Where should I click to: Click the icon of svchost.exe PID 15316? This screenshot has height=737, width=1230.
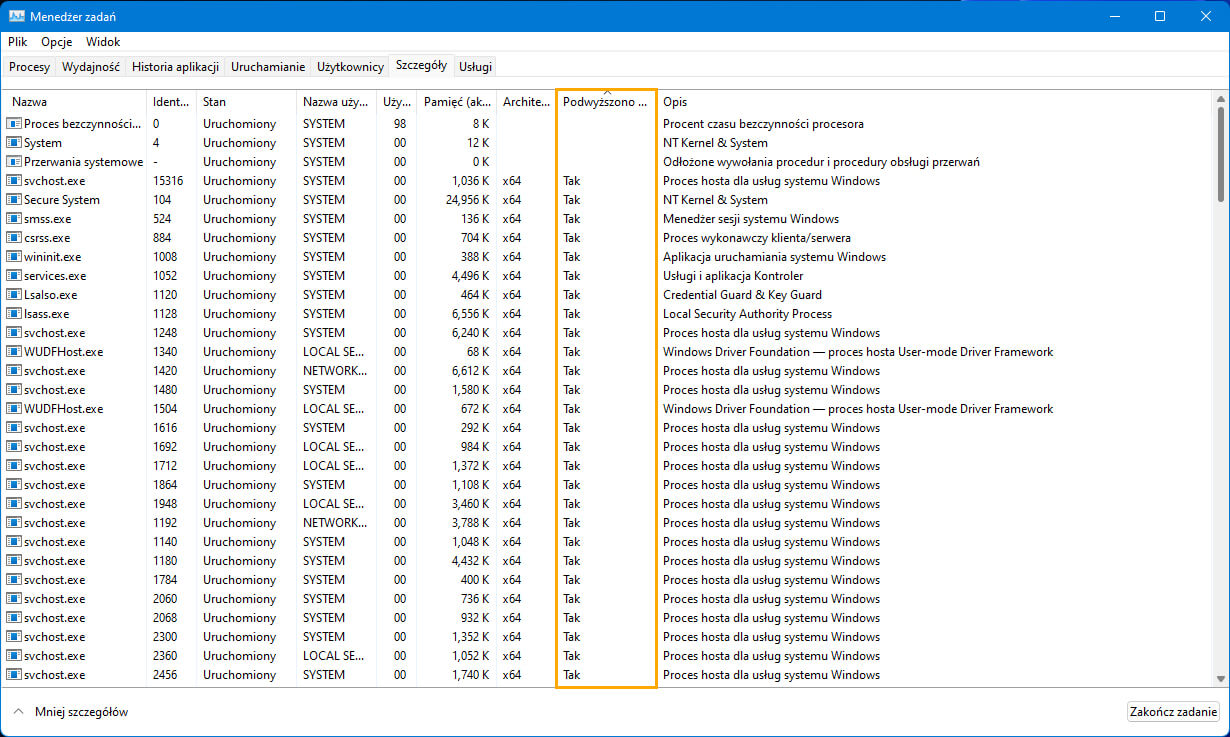(x=14, y=181)
